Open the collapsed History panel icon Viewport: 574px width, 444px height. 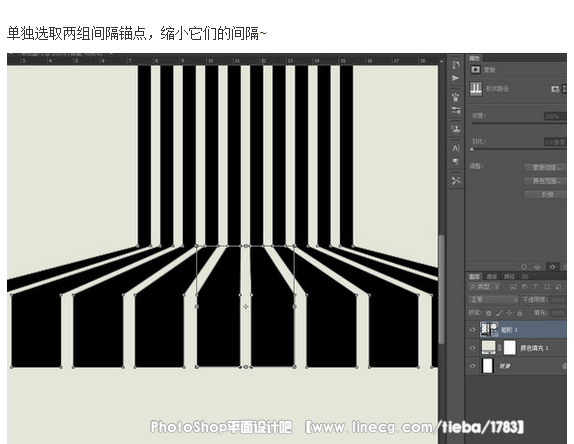(455, 65)
